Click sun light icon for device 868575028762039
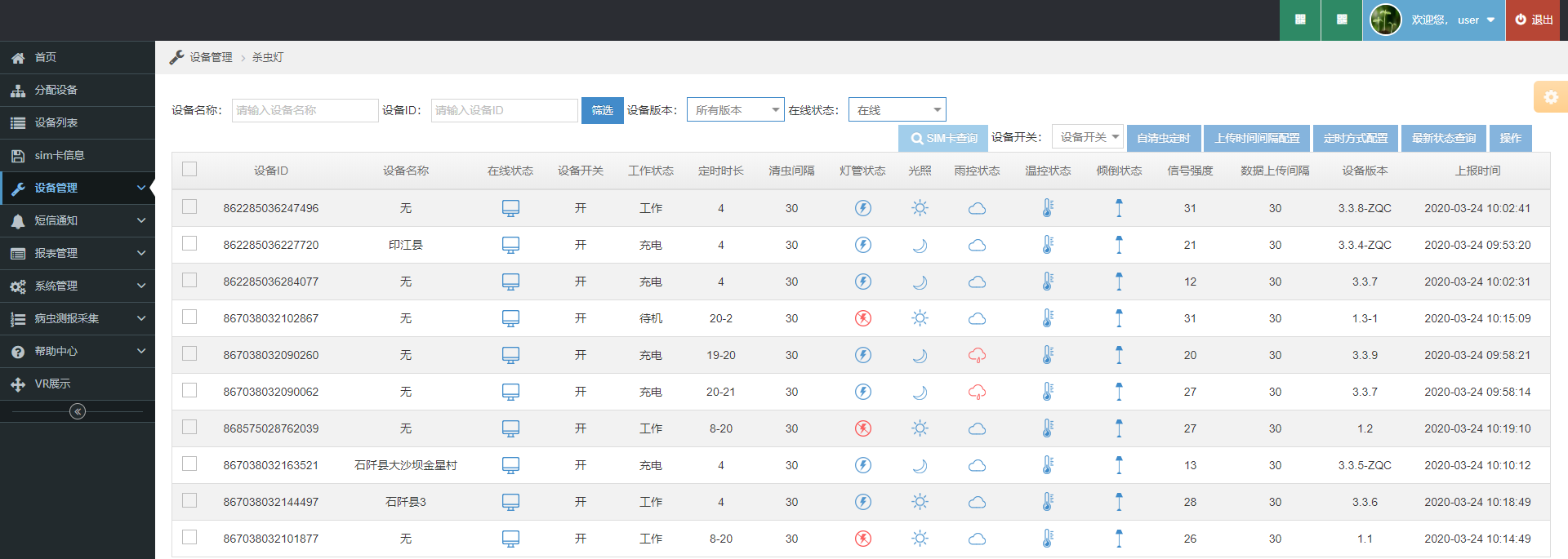Viewport: 1568px width, 559px height. (920, 428)
